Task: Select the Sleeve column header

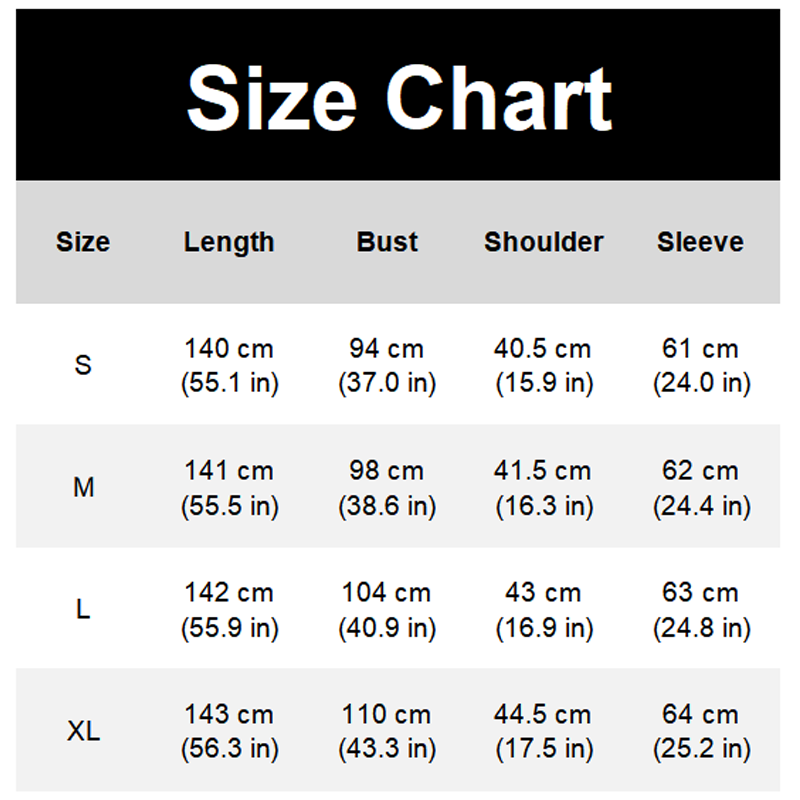Action: [701, 242]
